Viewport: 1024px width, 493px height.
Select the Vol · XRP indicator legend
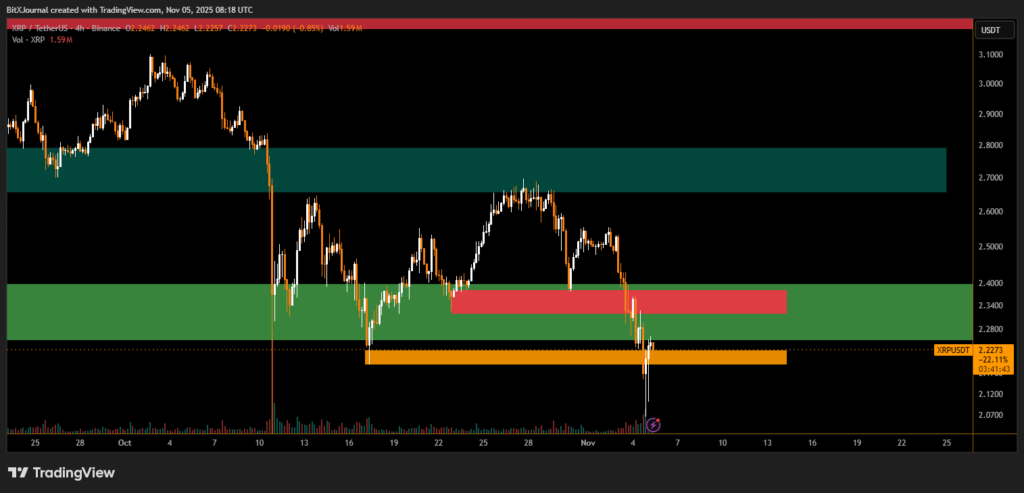coord(27,42)
